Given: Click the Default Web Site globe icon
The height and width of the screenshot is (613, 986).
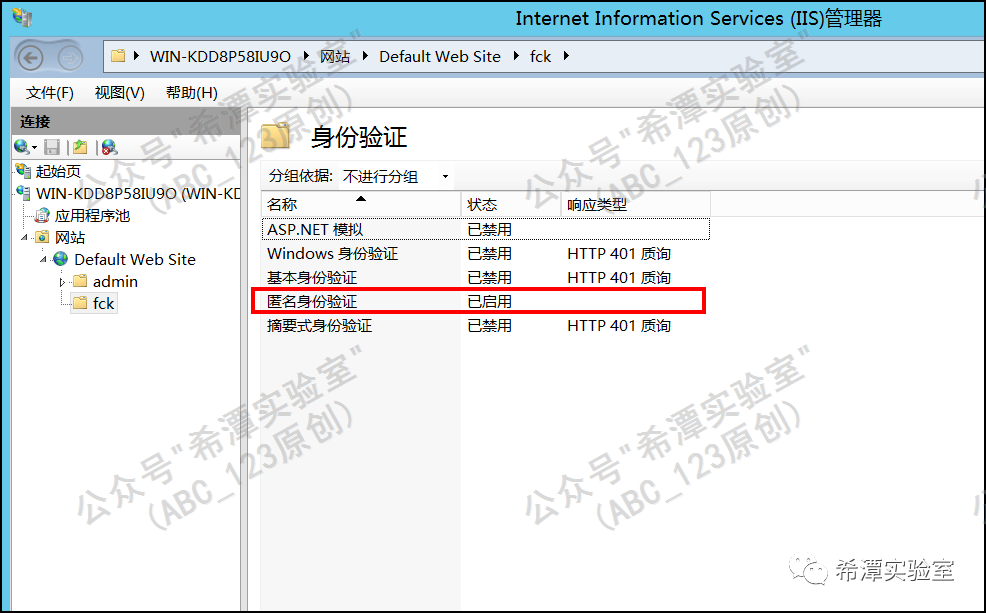Looking at the screenshot, I should tap(61, 259).
